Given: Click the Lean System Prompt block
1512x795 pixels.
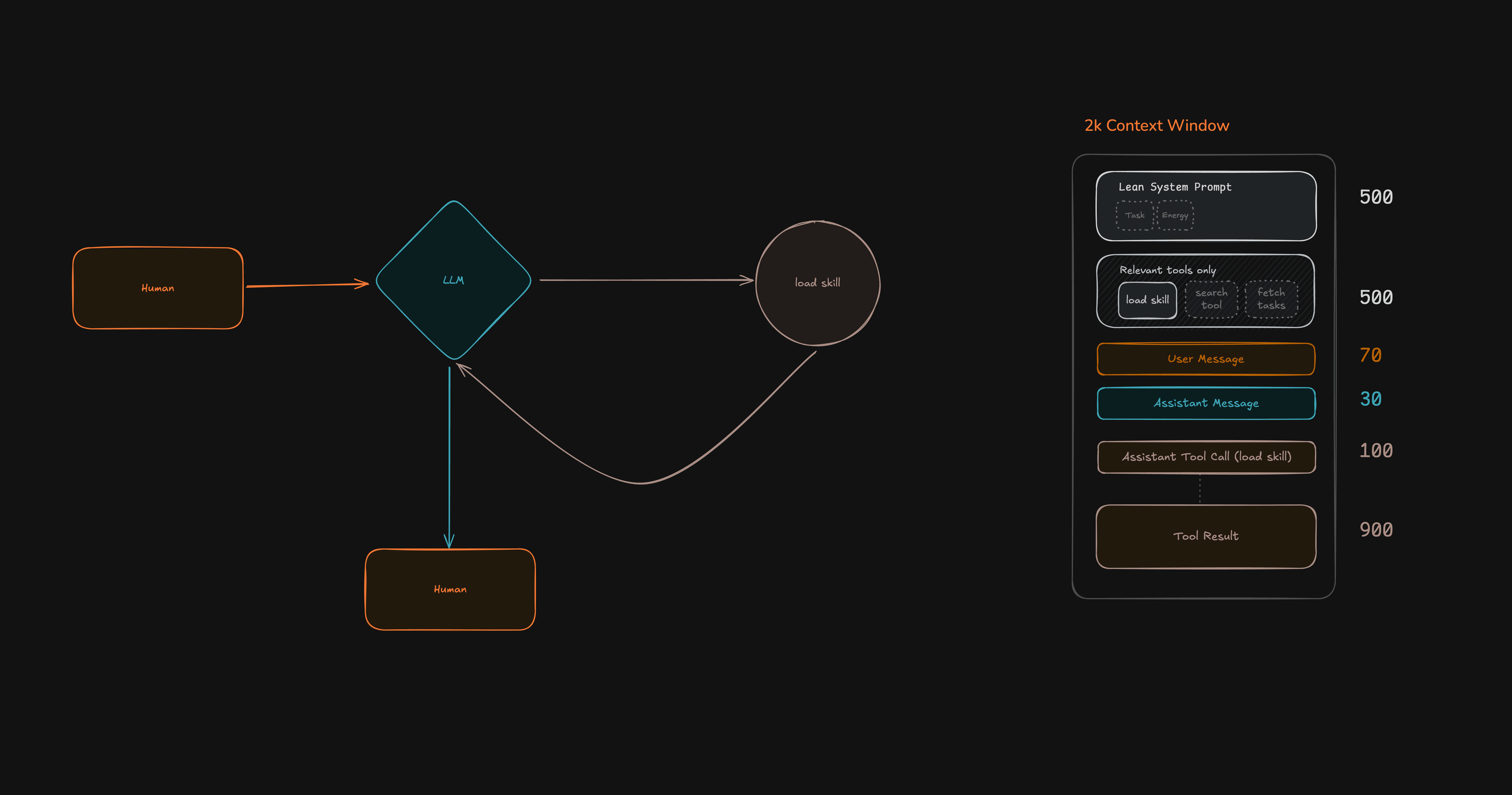Looking at the screenshot, I should (x=1206, y=206).
